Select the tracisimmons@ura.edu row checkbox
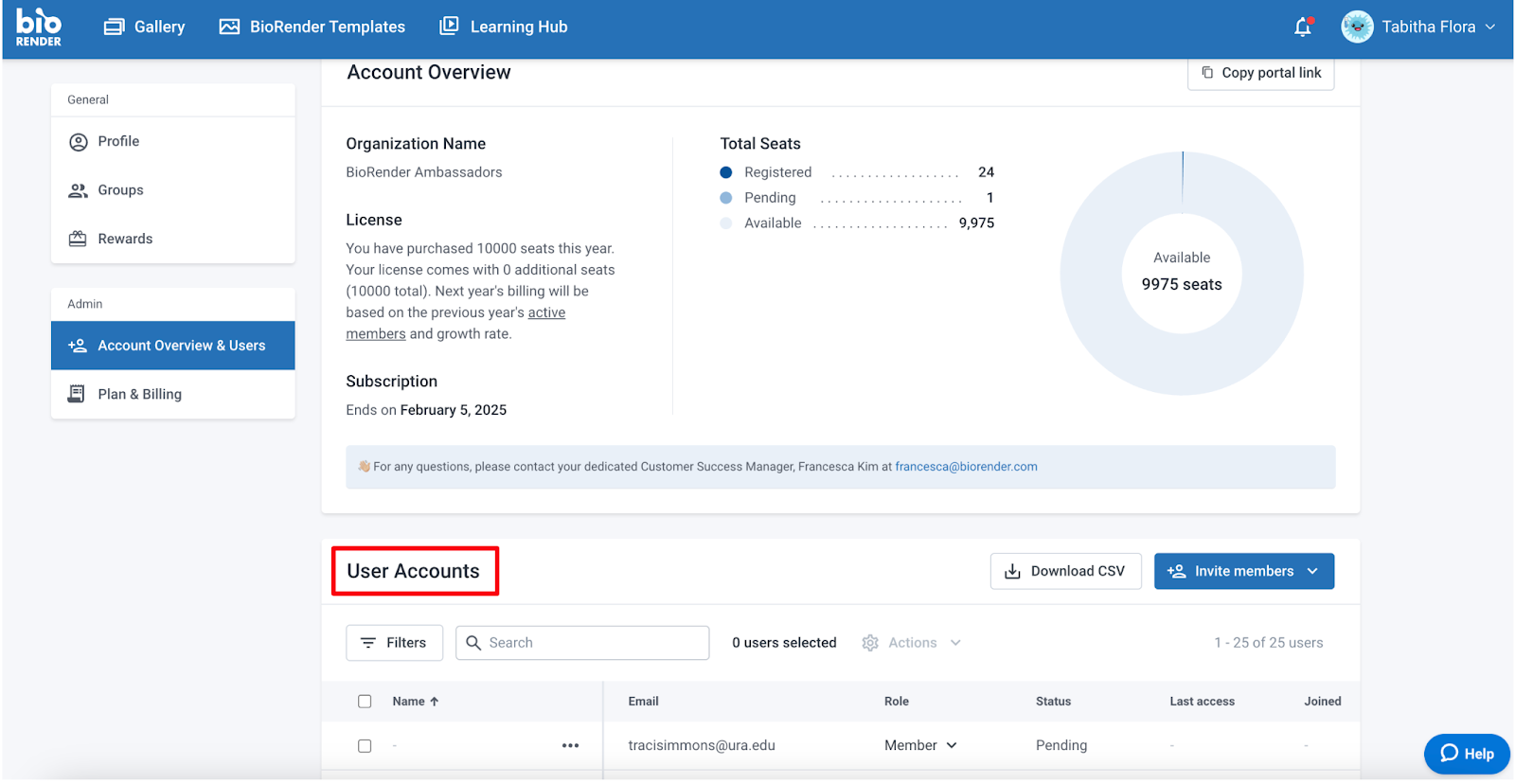This screenshot has width=1515, height=784. (365, 746)
